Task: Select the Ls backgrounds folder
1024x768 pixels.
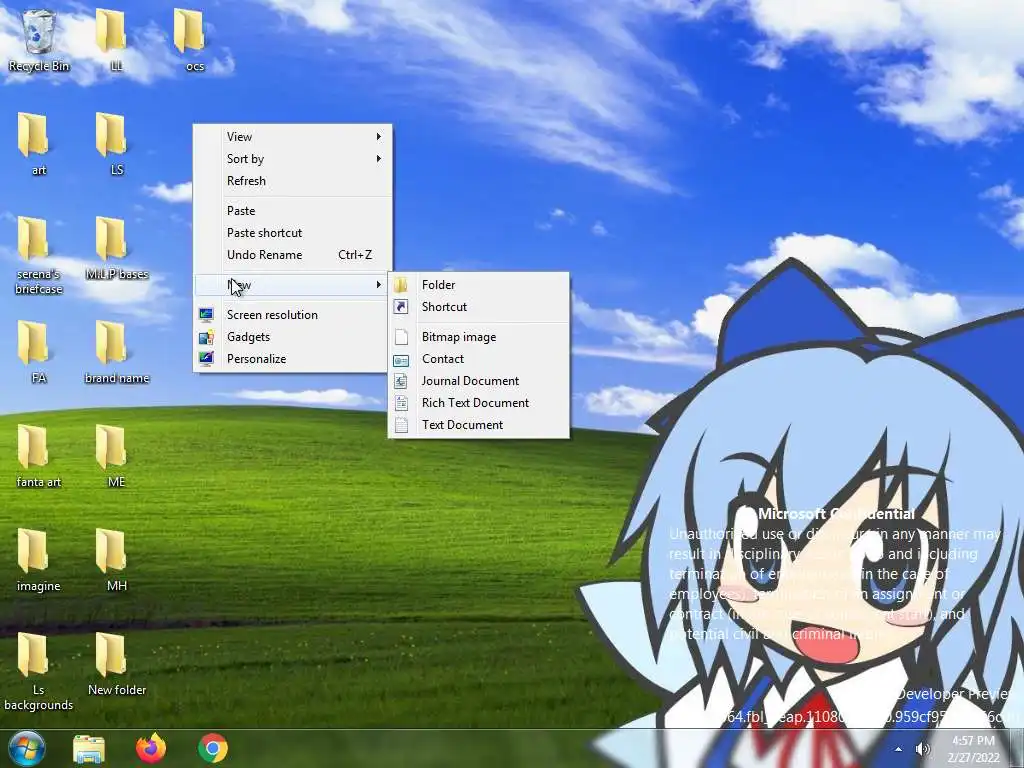Action: [x=39, y=671]
